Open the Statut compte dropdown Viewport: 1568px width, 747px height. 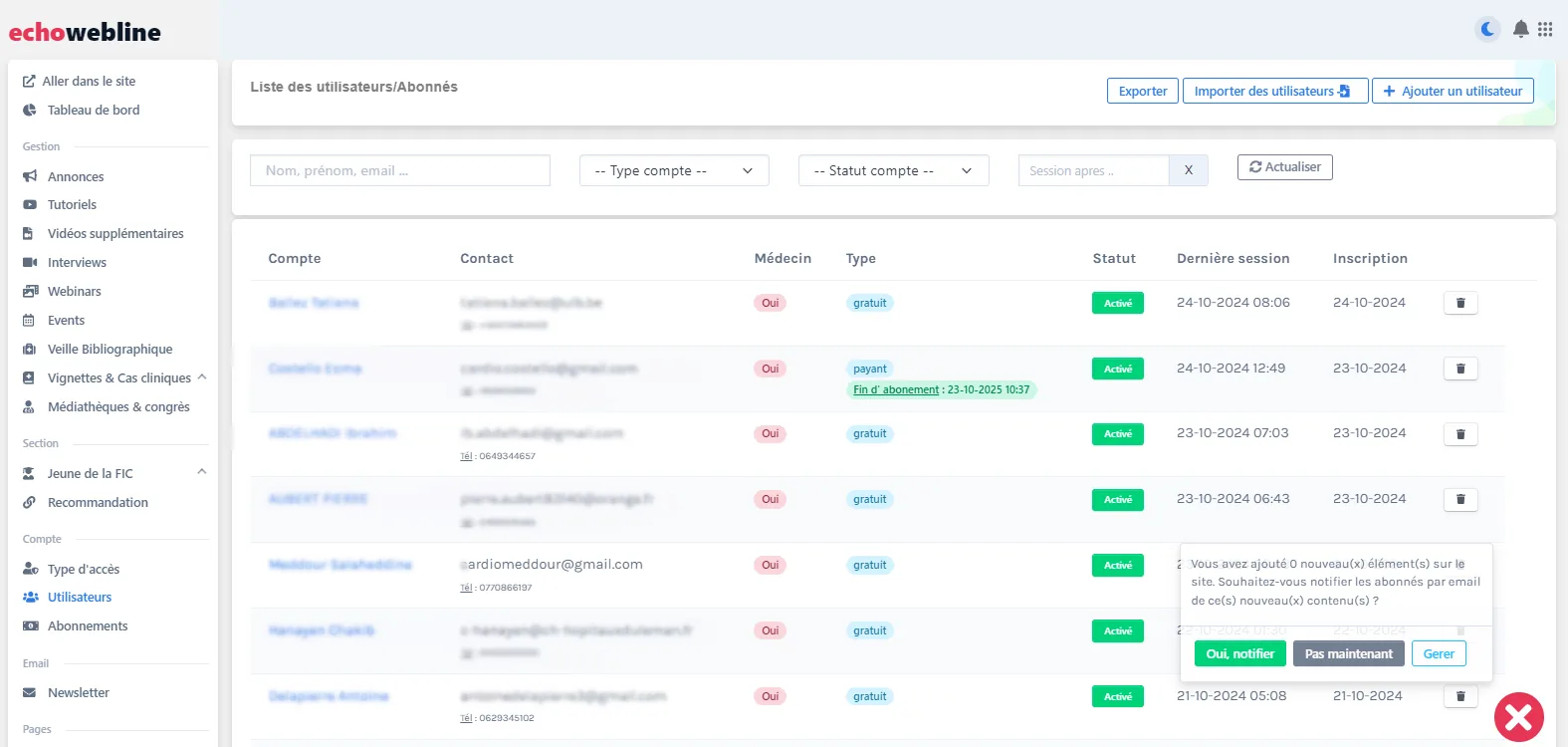(x=893, y=170)
